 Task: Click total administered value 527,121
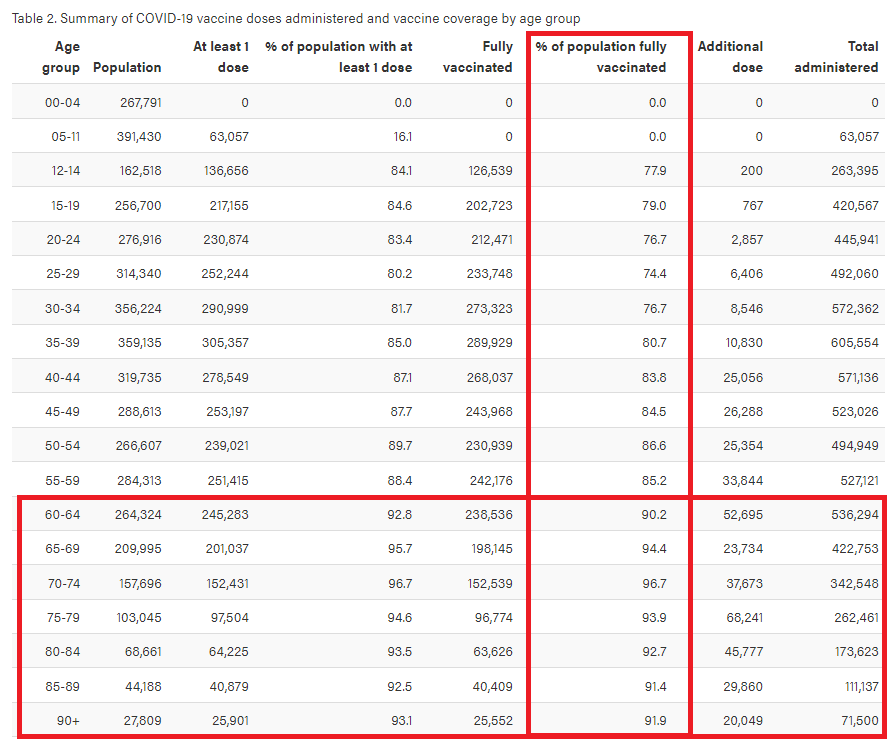(x=860, y=480)
